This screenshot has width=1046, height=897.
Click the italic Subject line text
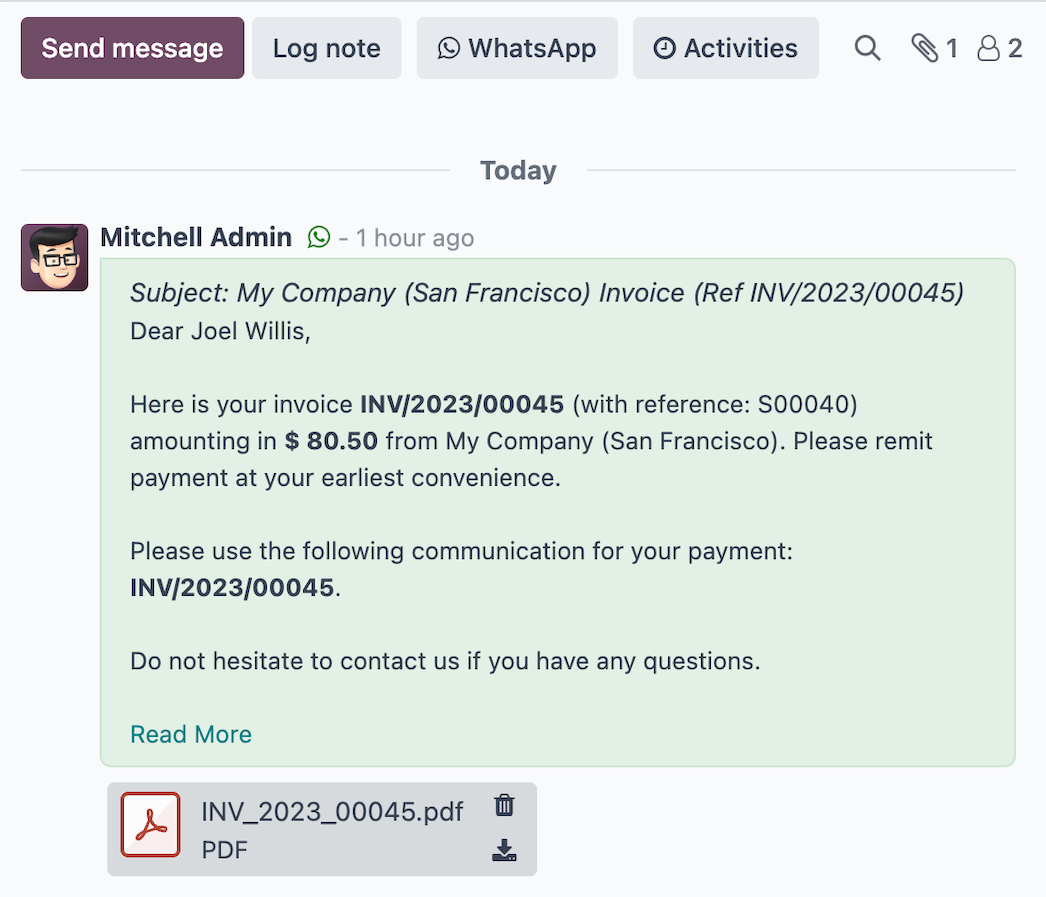546,293
